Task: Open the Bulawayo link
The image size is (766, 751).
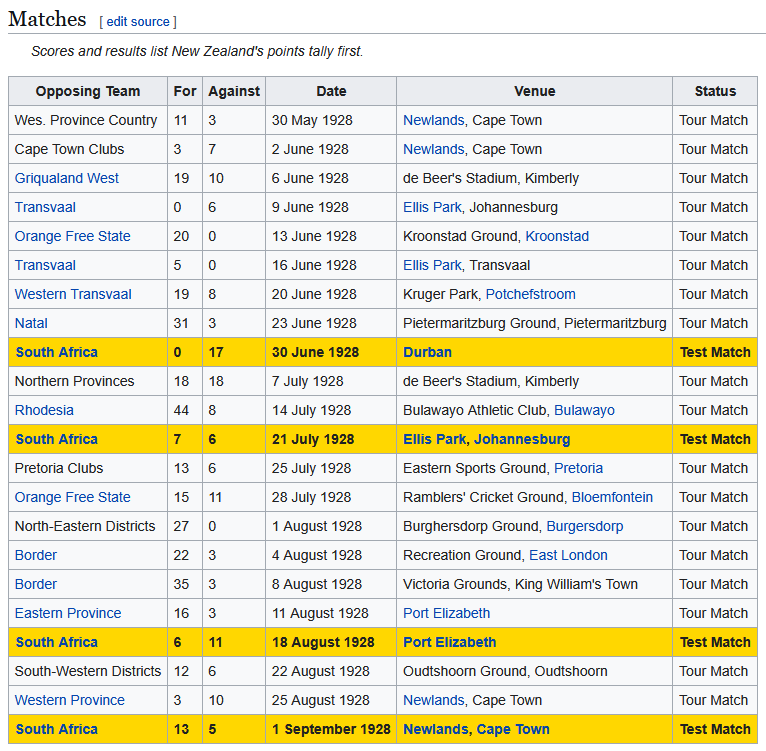Action: 584,410
